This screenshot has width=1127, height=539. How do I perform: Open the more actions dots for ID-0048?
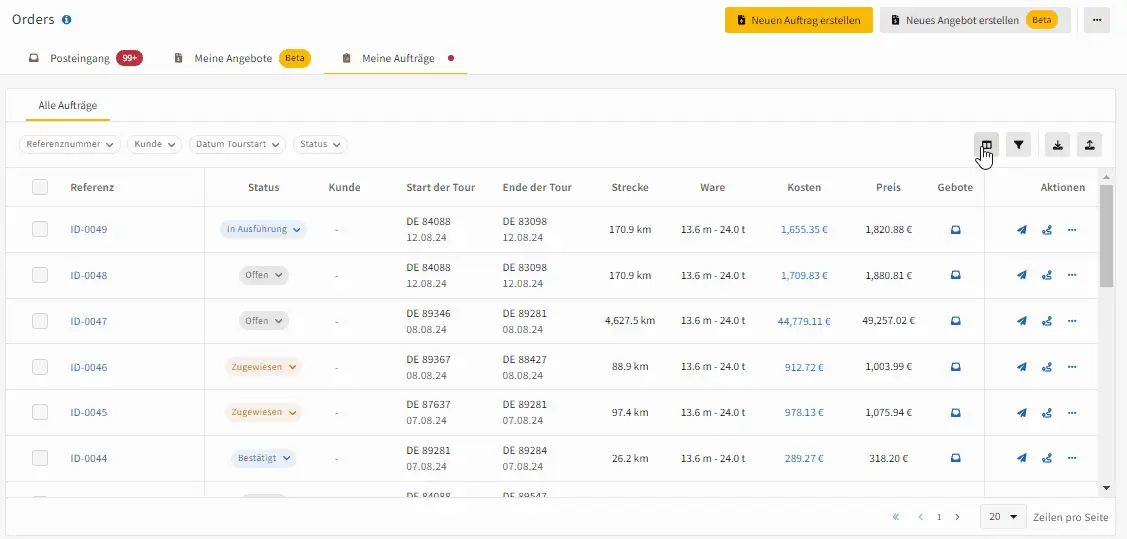[x=1072, y=275]
